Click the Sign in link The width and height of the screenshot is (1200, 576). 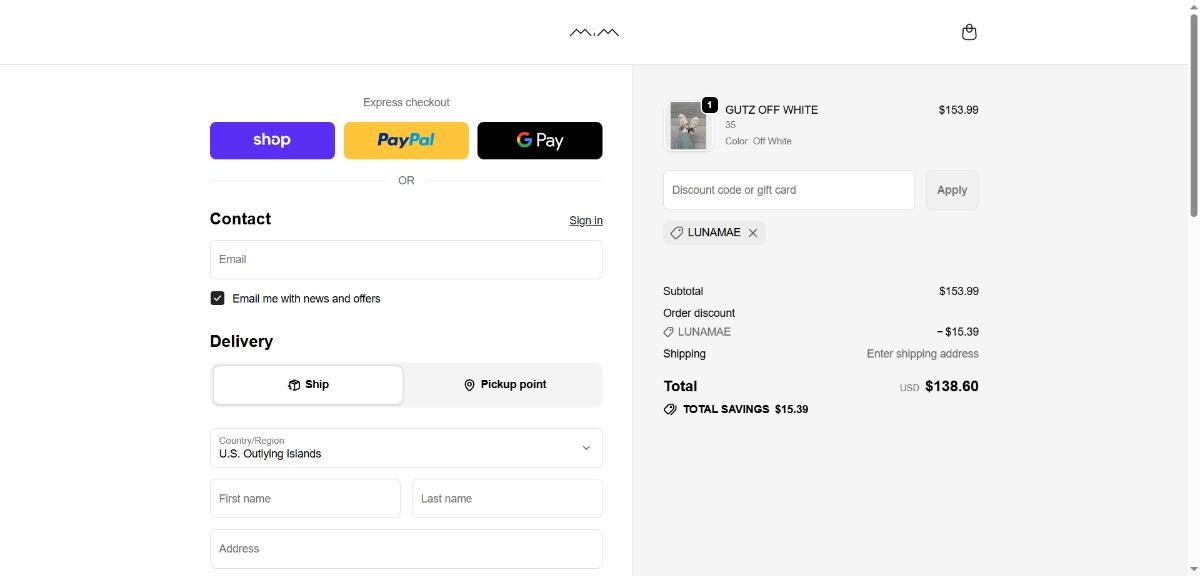tap(586, 221)
